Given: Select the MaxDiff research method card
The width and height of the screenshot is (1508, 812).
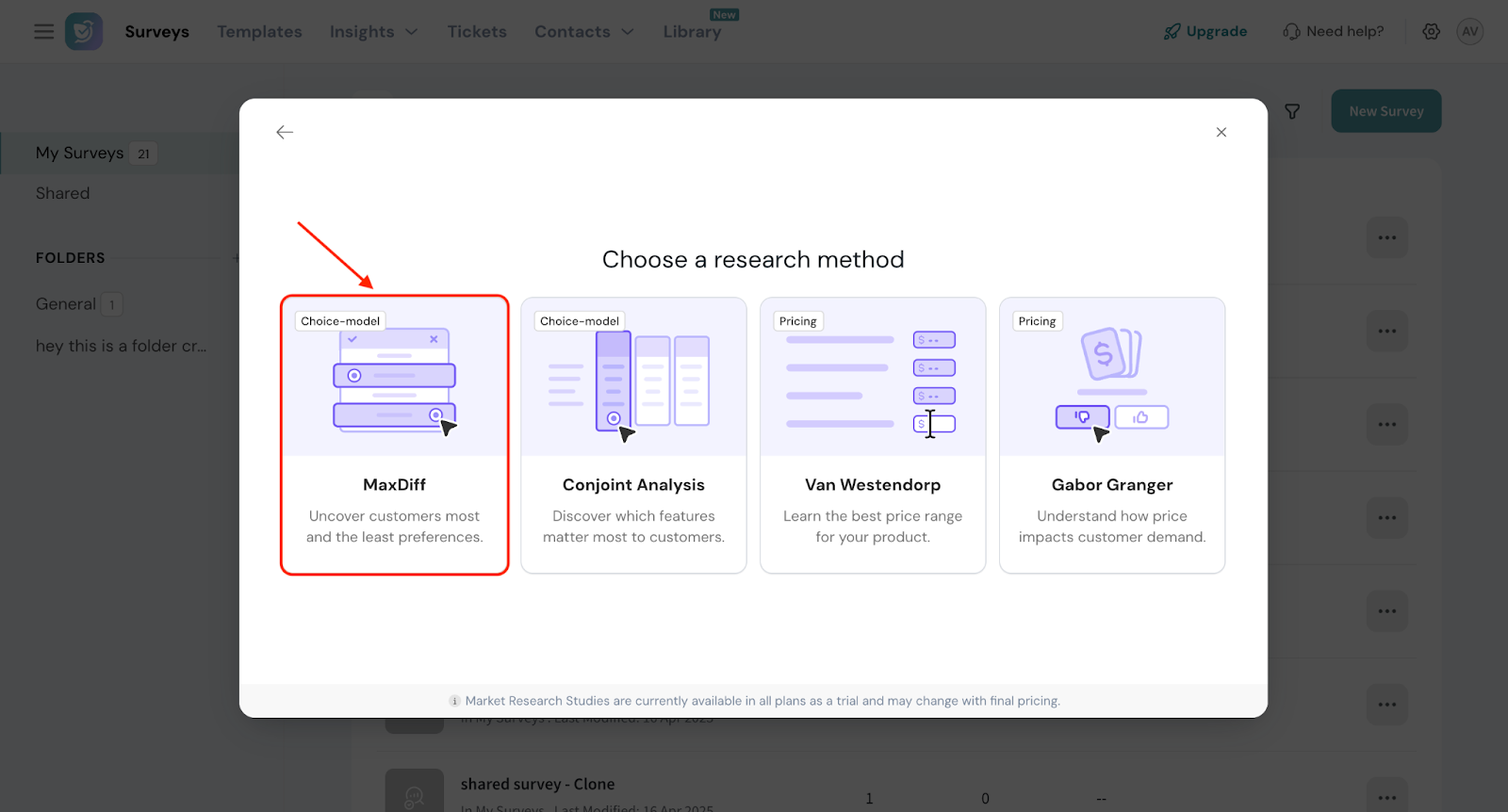Looking at the screenshot, I should tap(394, 435).
